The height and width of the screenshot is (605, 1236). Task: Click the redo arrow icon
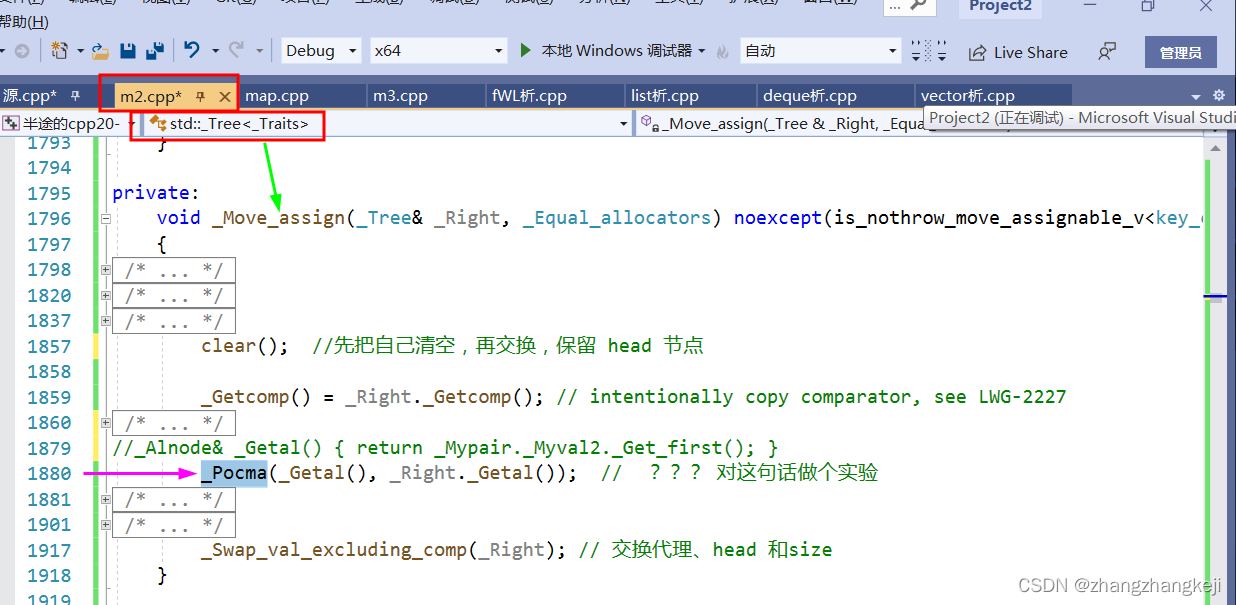pos(236,50)
